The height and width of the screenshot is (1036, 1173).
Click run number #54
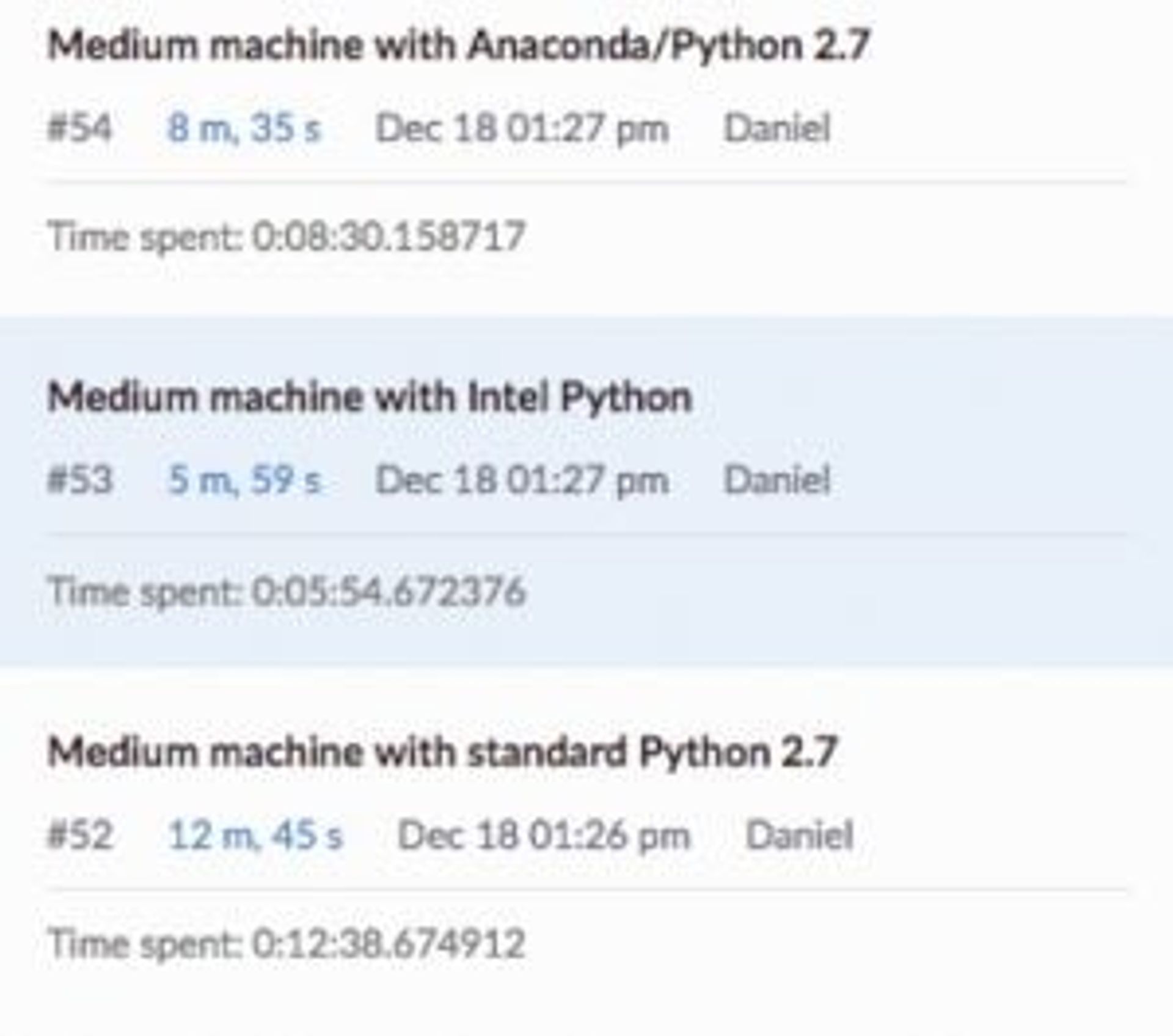pos(80,129)
